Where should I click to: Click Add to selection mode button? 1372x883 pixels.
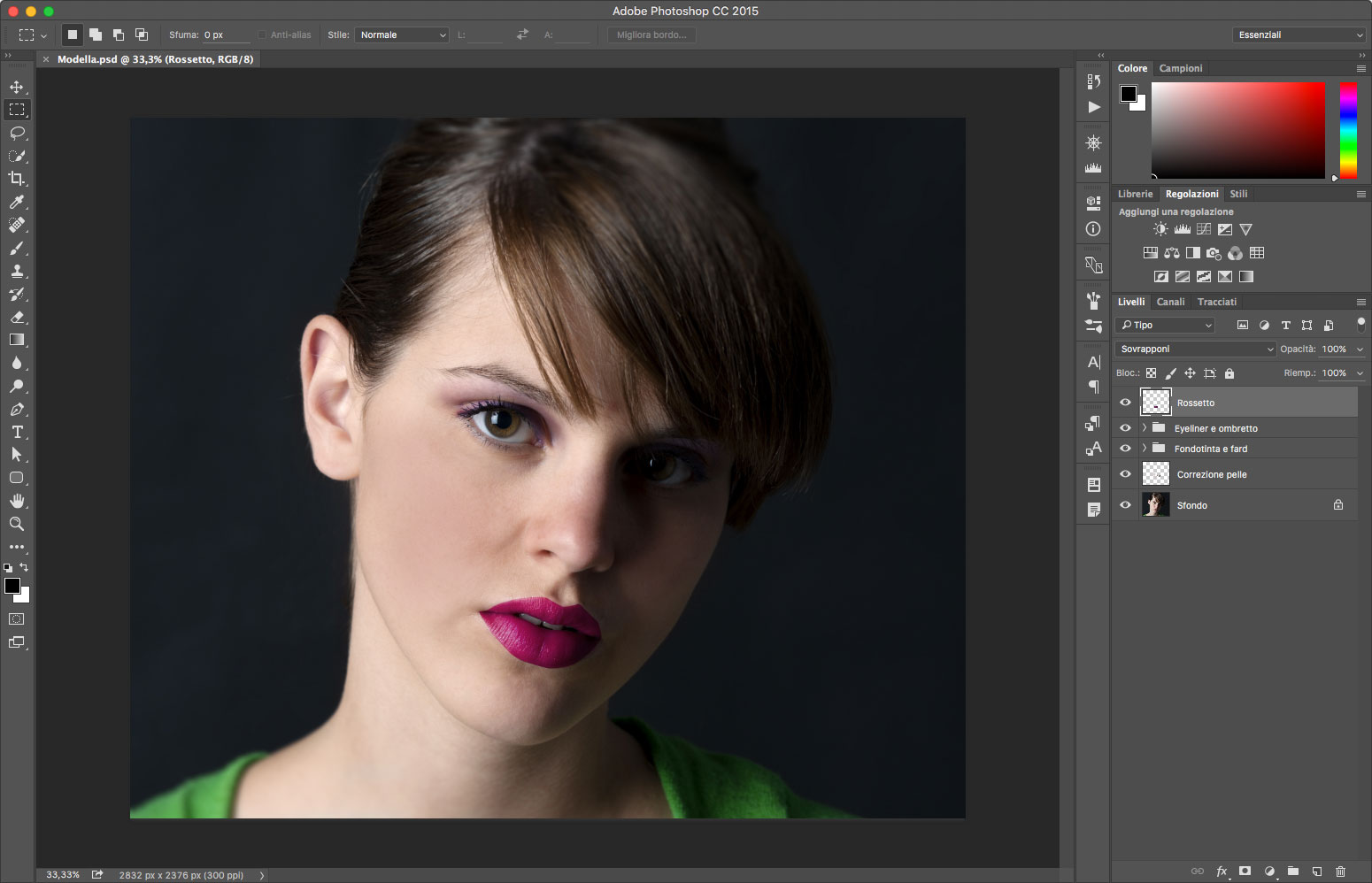pyautogui.click(x=96, y=35)
